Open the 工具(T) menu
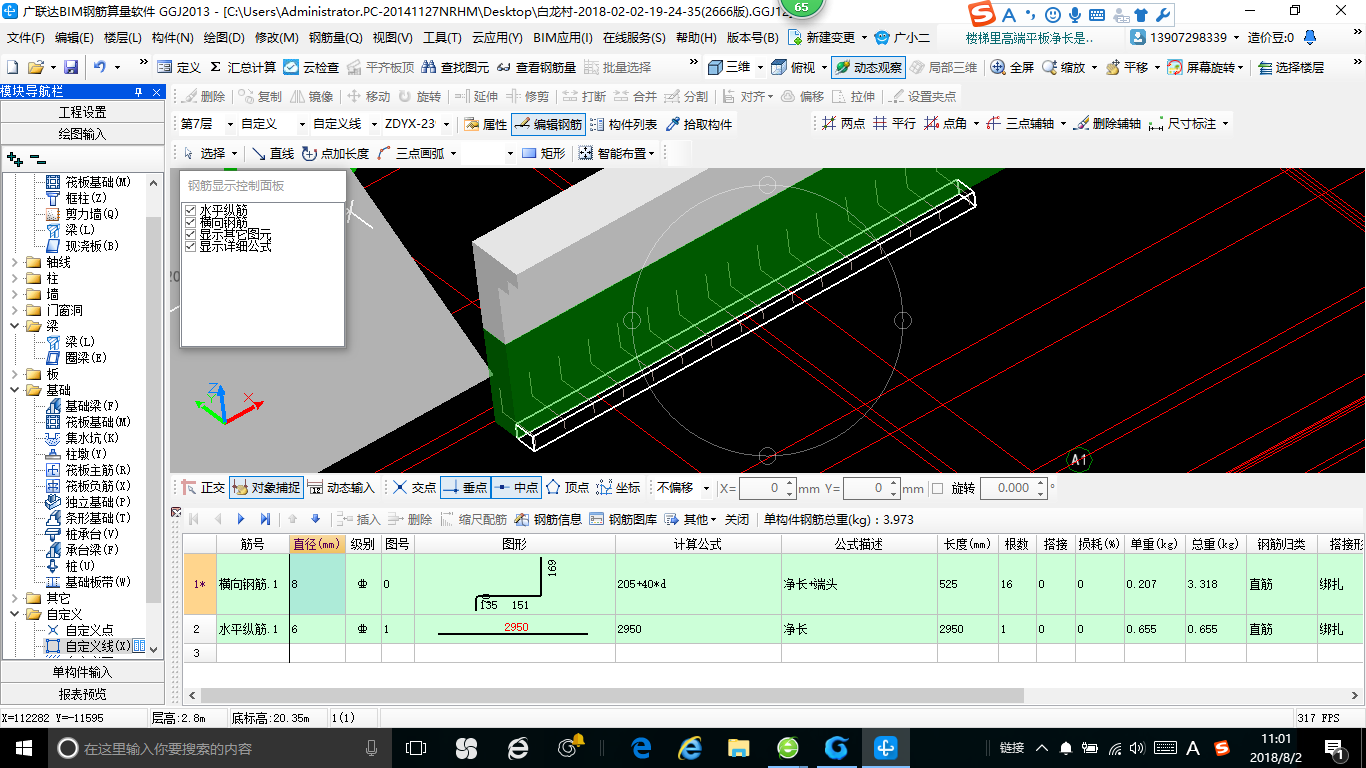 pos(442,38)
